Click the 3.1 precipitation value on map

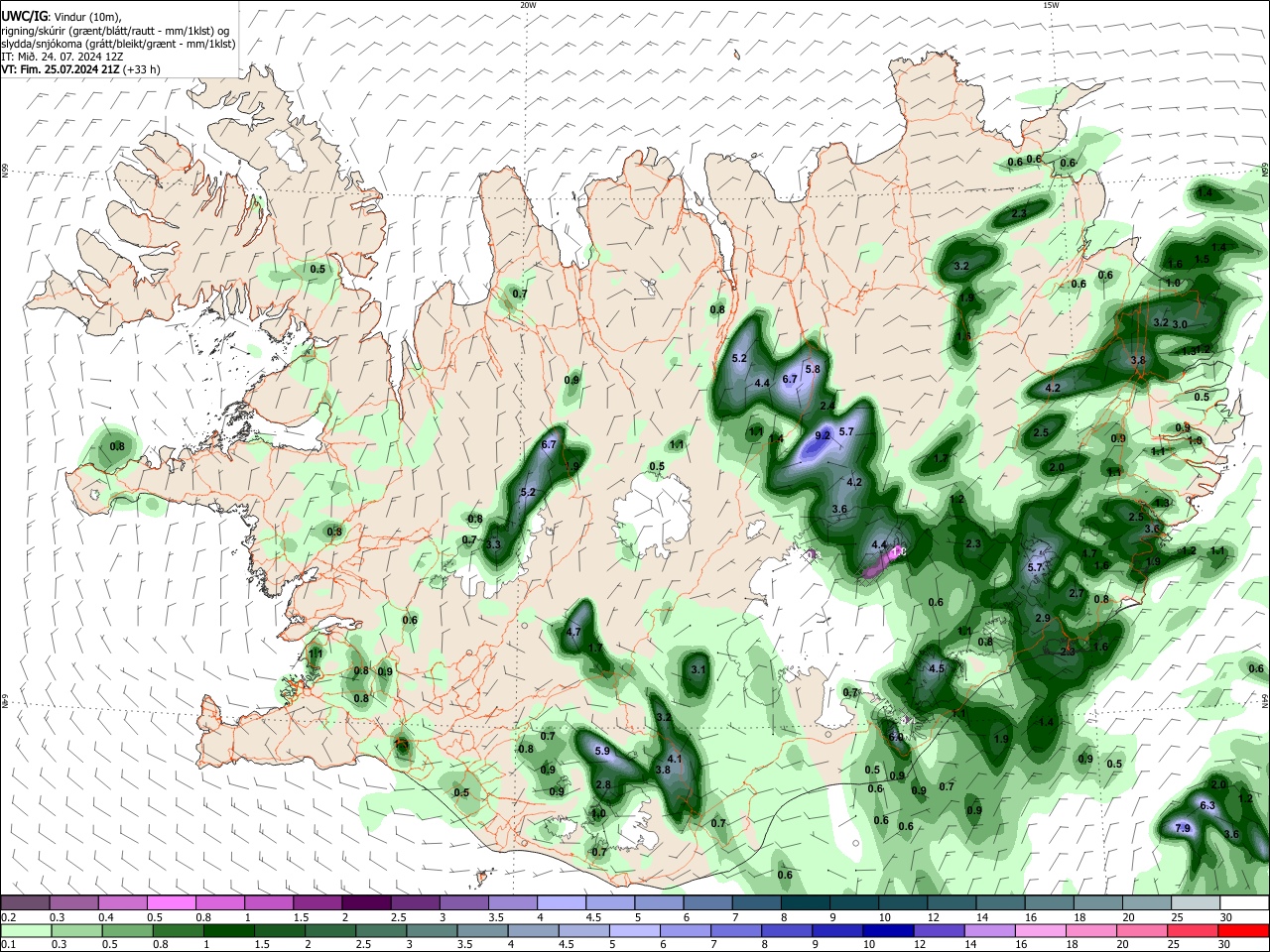click(x=698, y=669)
